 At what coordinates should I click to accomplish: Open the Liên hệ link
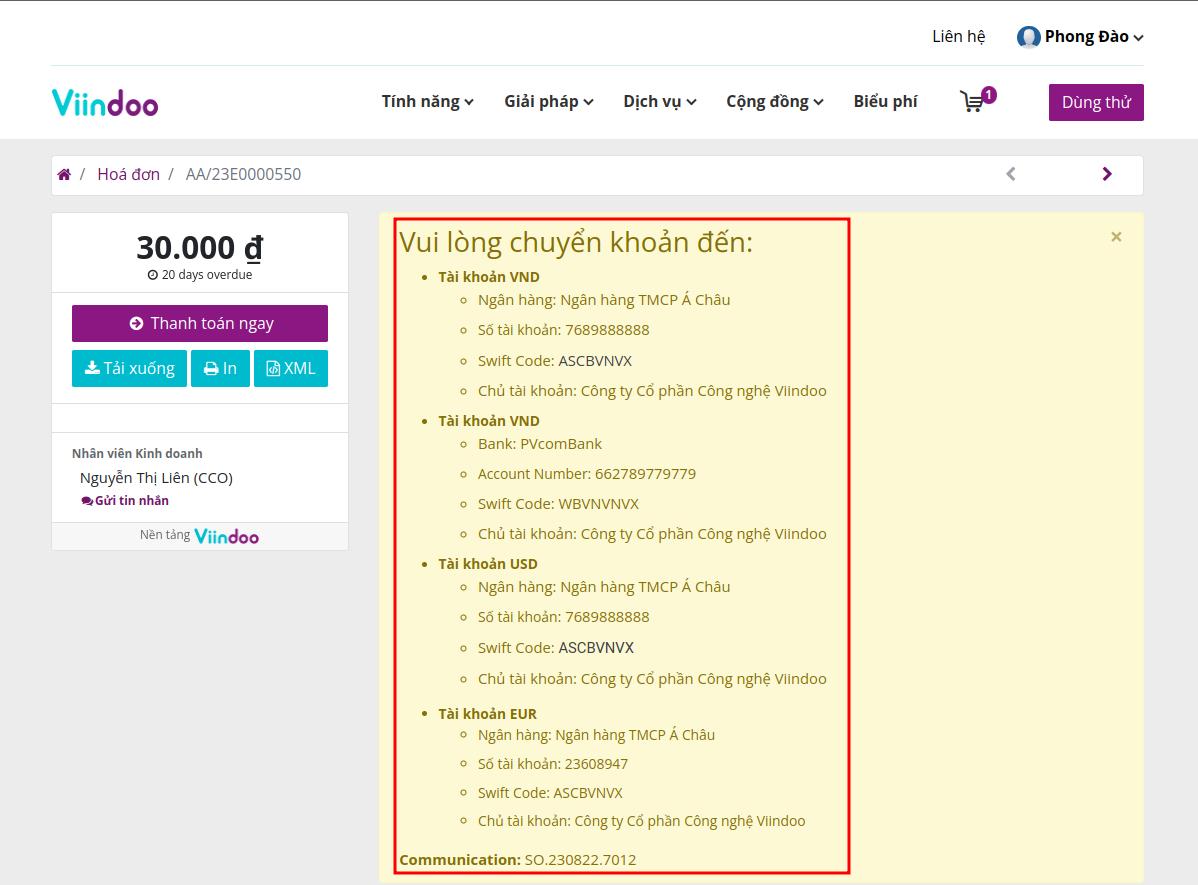[x=959, y=37]
